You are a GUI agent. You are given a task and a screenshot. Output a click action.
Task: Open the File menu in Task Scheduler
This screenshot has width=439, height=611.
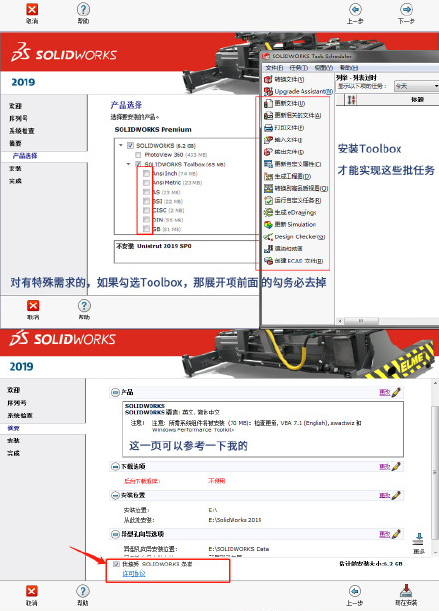274,68
